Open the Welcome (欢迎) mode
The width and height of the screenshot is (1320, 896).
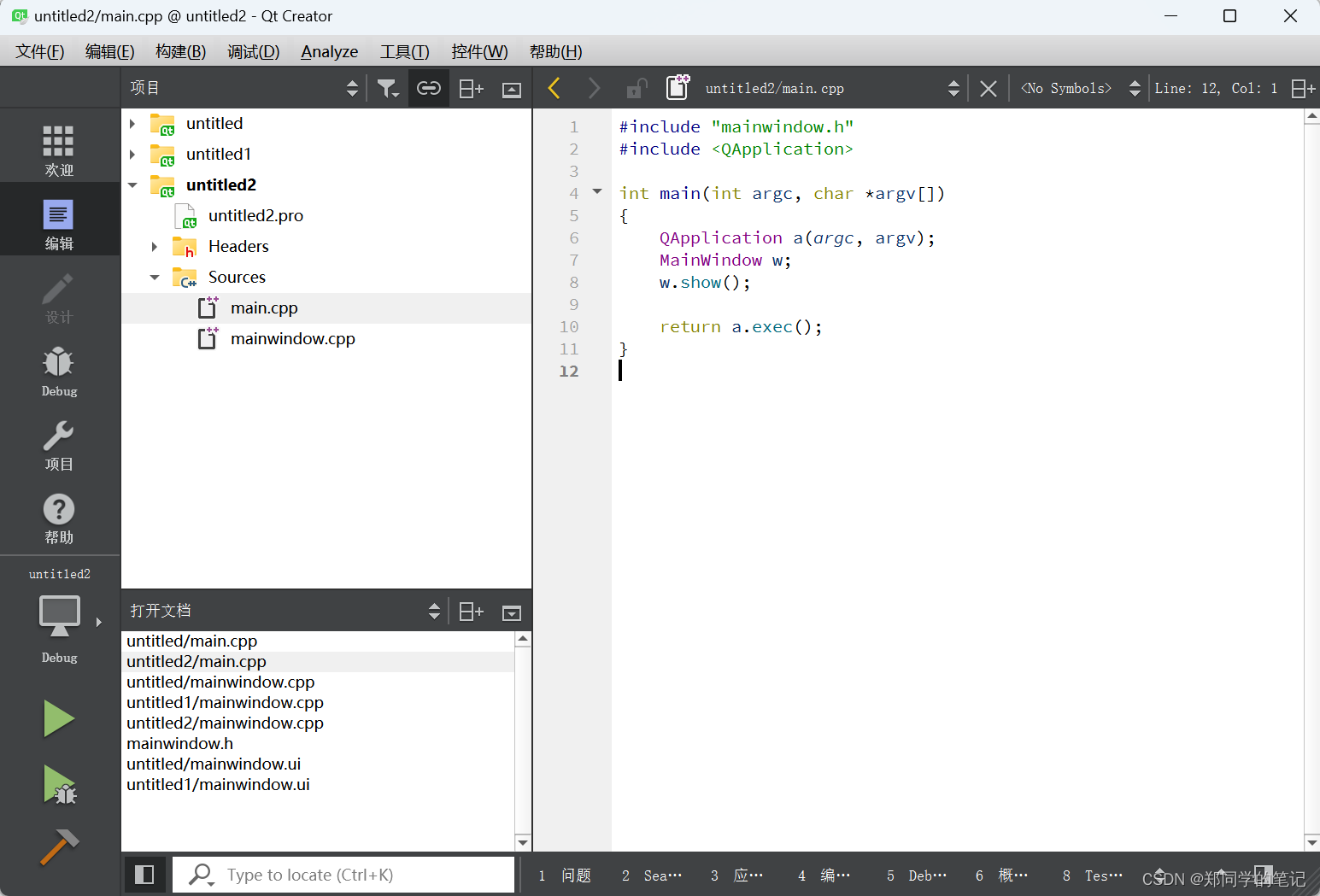tap(59, 150)
